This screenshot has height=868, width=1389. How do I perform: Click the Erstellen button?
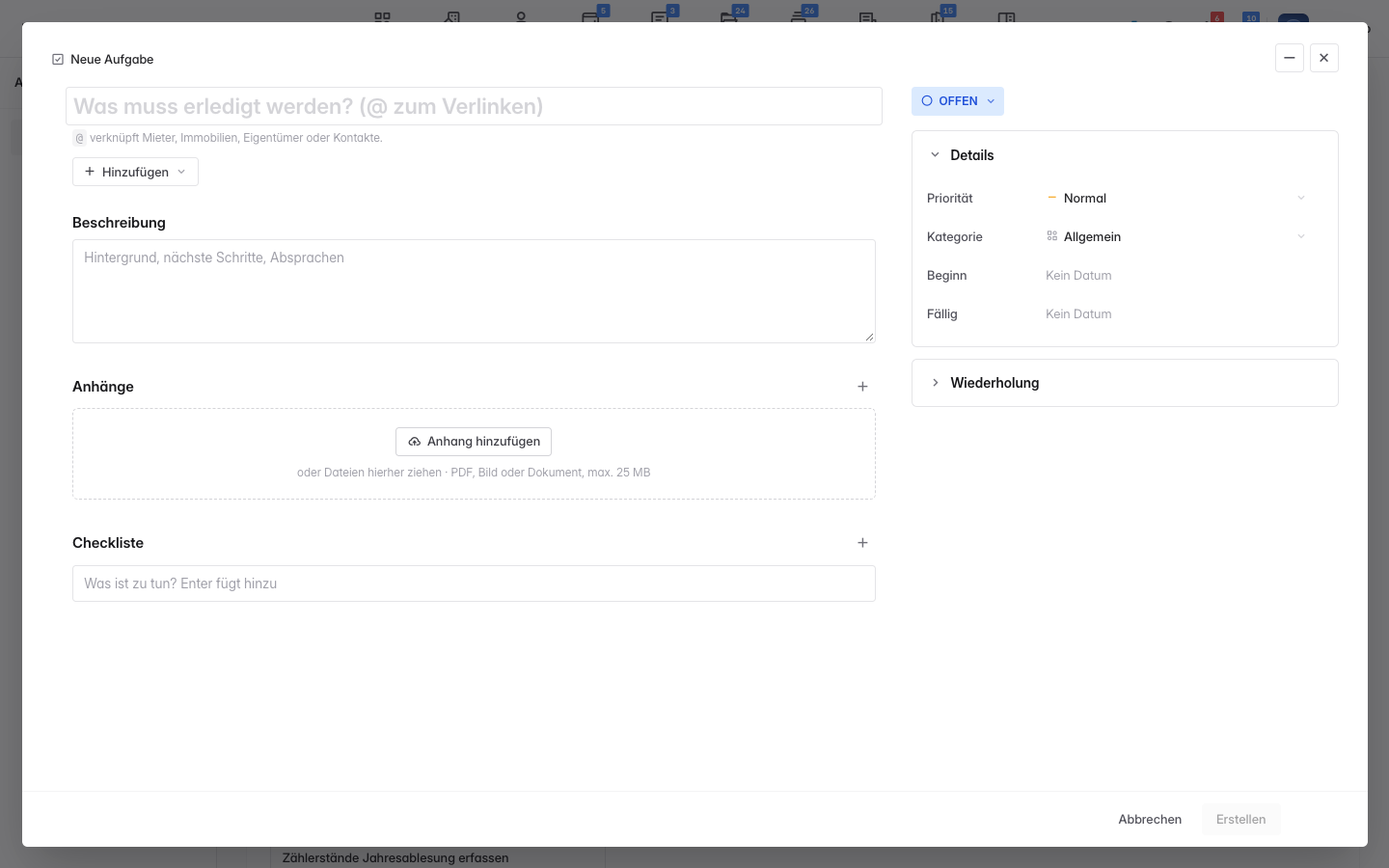tap(1240, 820)
